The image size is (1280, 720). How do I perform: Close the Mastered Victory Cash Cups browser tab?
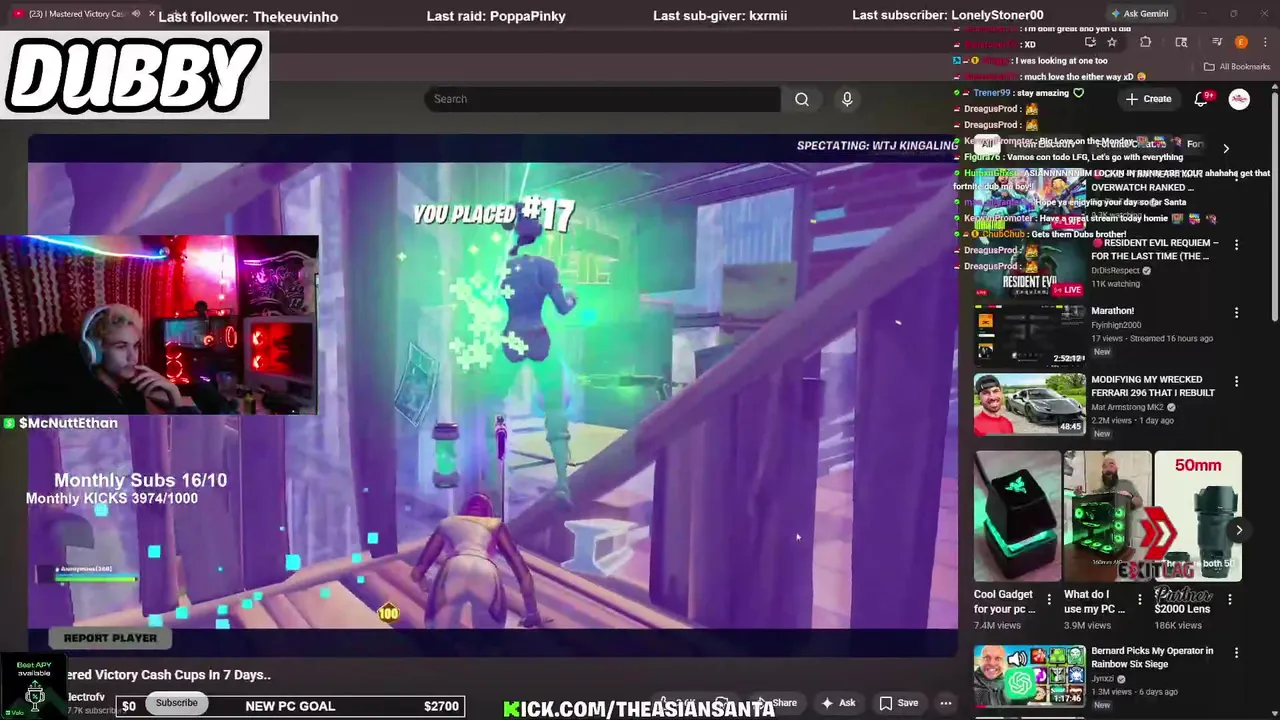pyautogui.click(x=152, y=14)
